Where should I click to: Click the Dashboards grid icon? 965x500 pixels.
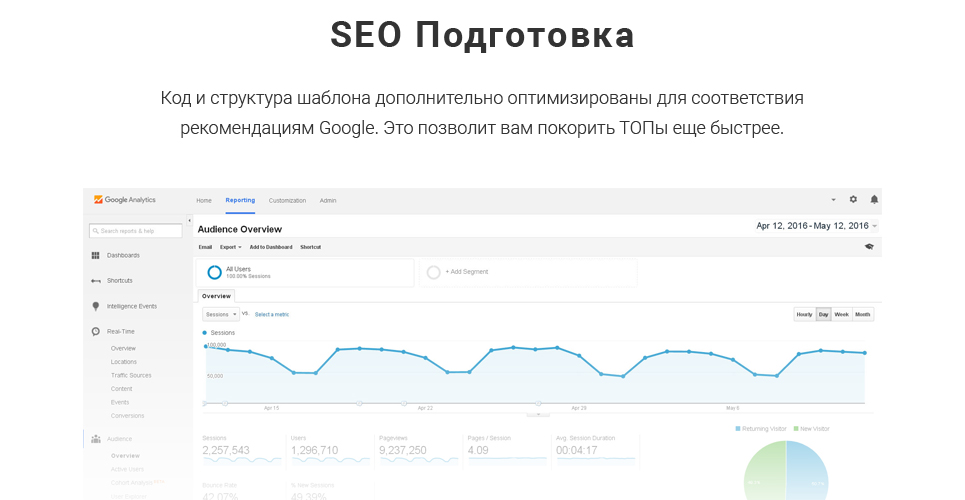(95, 255)
